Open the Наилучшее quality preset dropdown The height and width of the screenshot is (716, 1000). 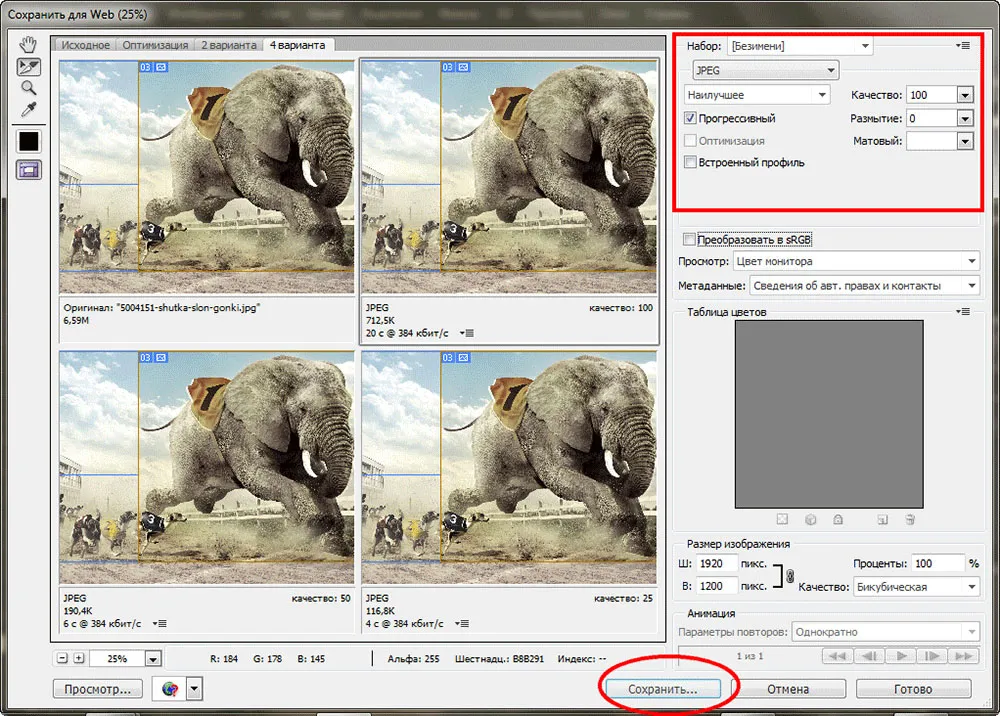coord(757,95)
